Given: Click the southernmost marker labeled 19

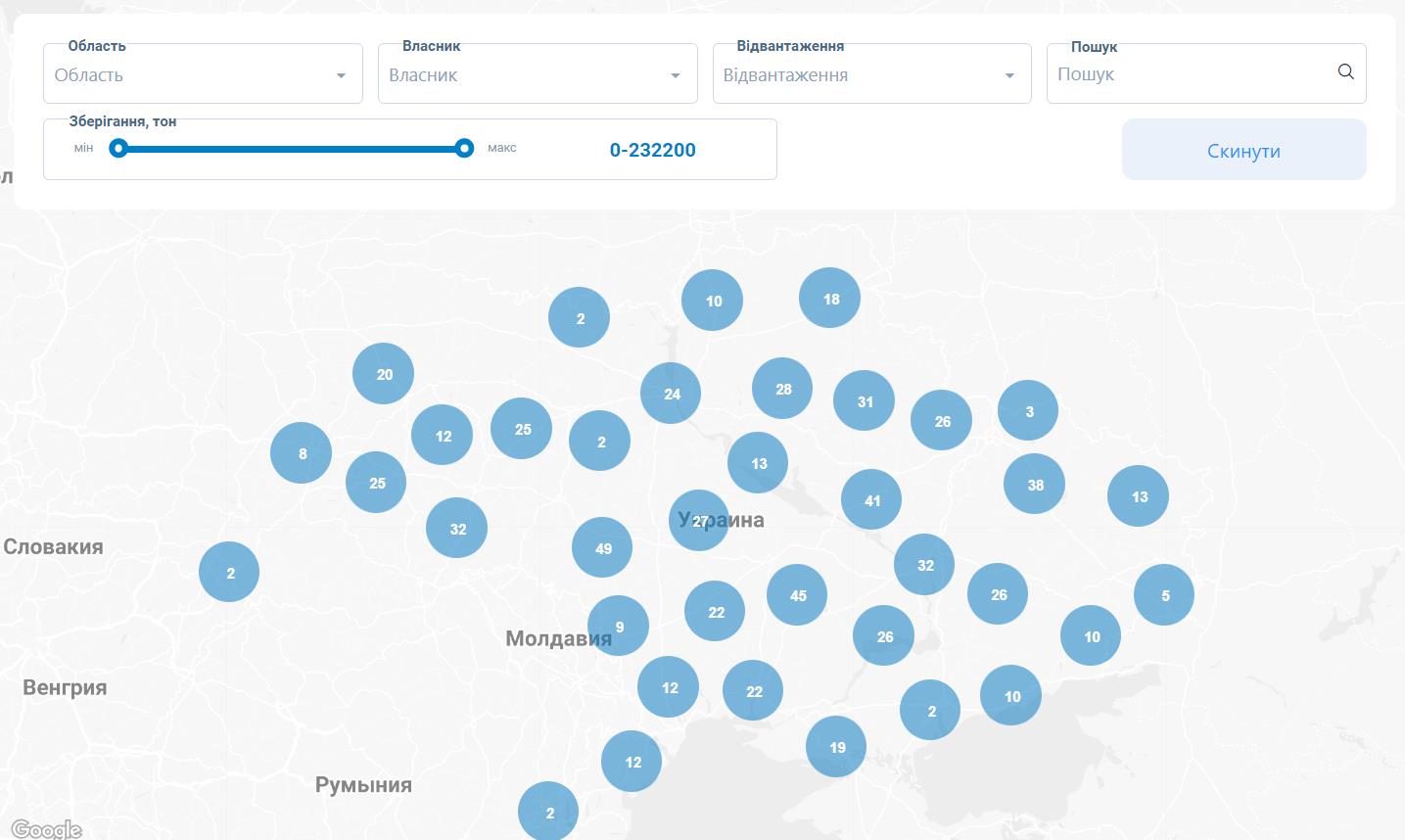Looking at the screenshot, I should [836, 746].
